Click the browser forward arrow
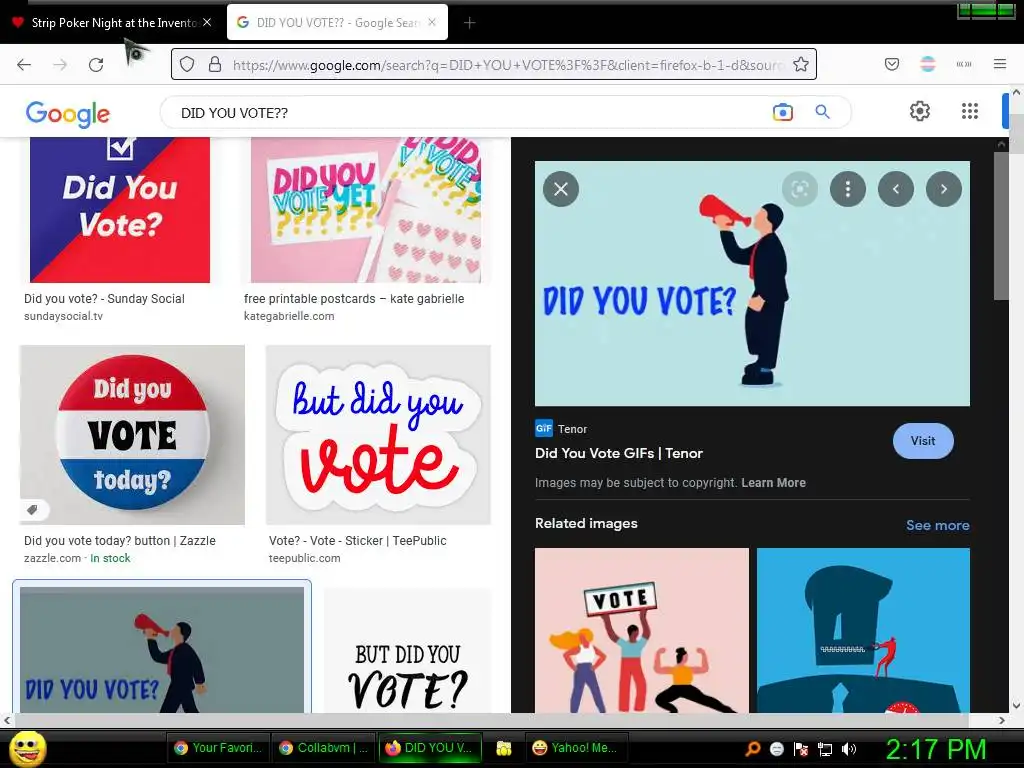Image resolution: width=1024 pixels, height=768 pixels. 60,65
